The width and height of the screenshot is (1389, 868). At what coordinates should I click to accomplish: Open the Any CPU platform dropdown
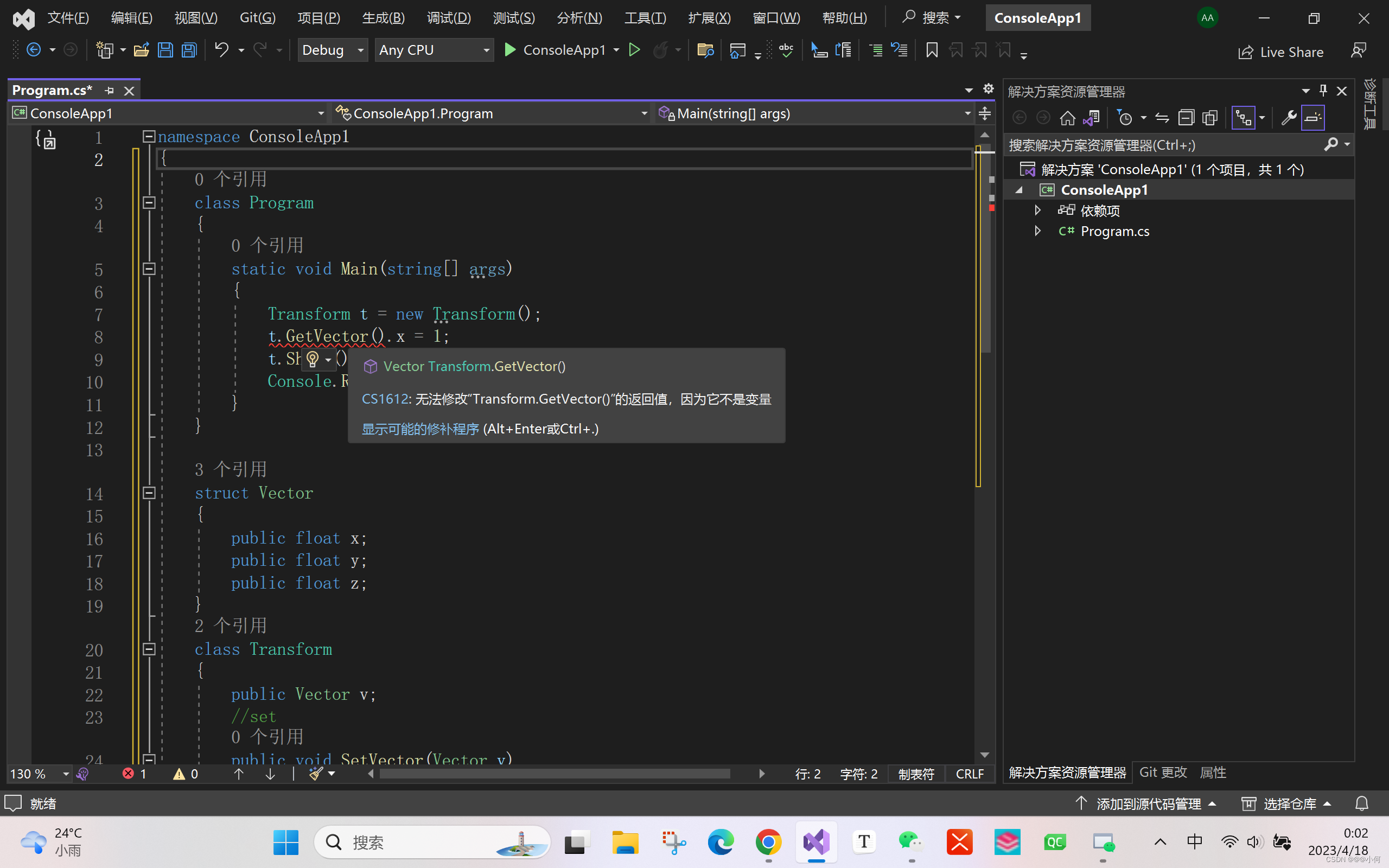pos(434,50)
